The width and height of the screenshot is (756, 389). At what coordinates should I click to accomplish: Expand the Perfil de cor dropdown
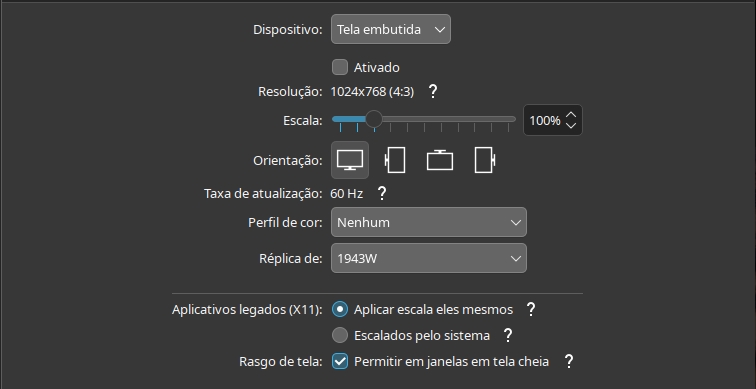pyautogui.click(x=429, y=222)
